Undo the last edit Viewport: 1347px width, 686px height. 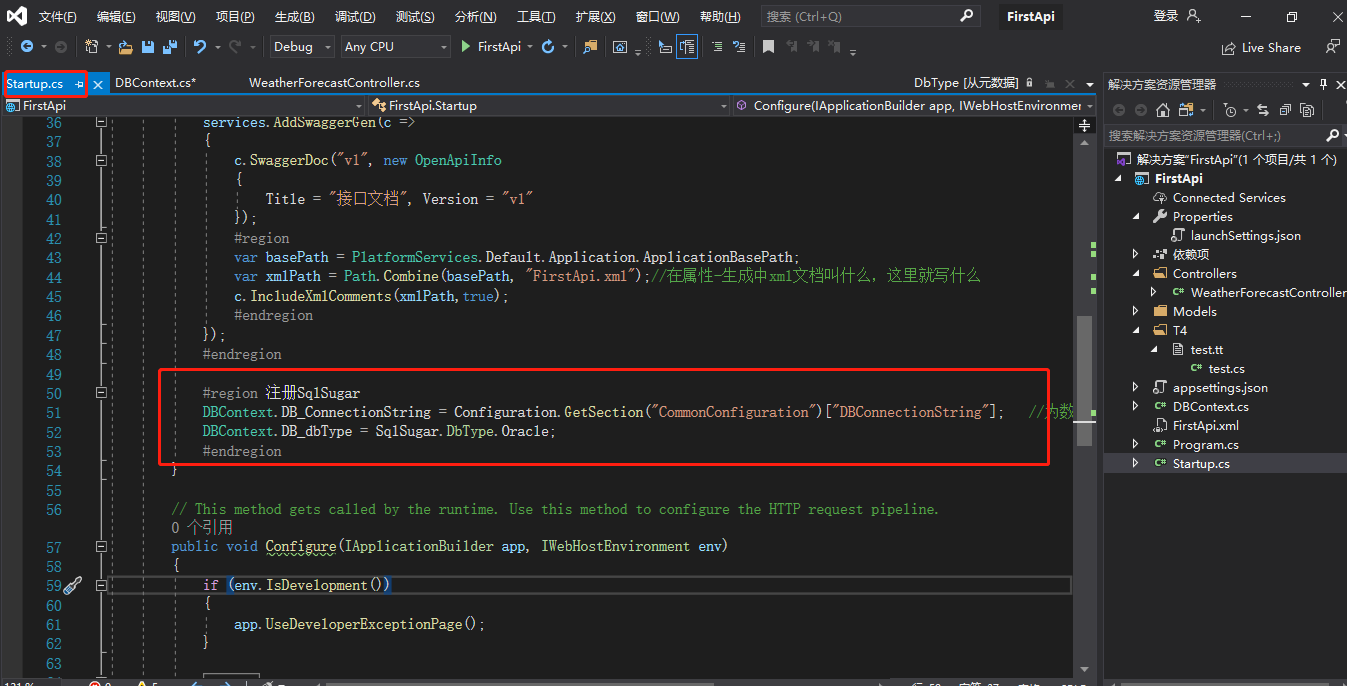point(200,47)
